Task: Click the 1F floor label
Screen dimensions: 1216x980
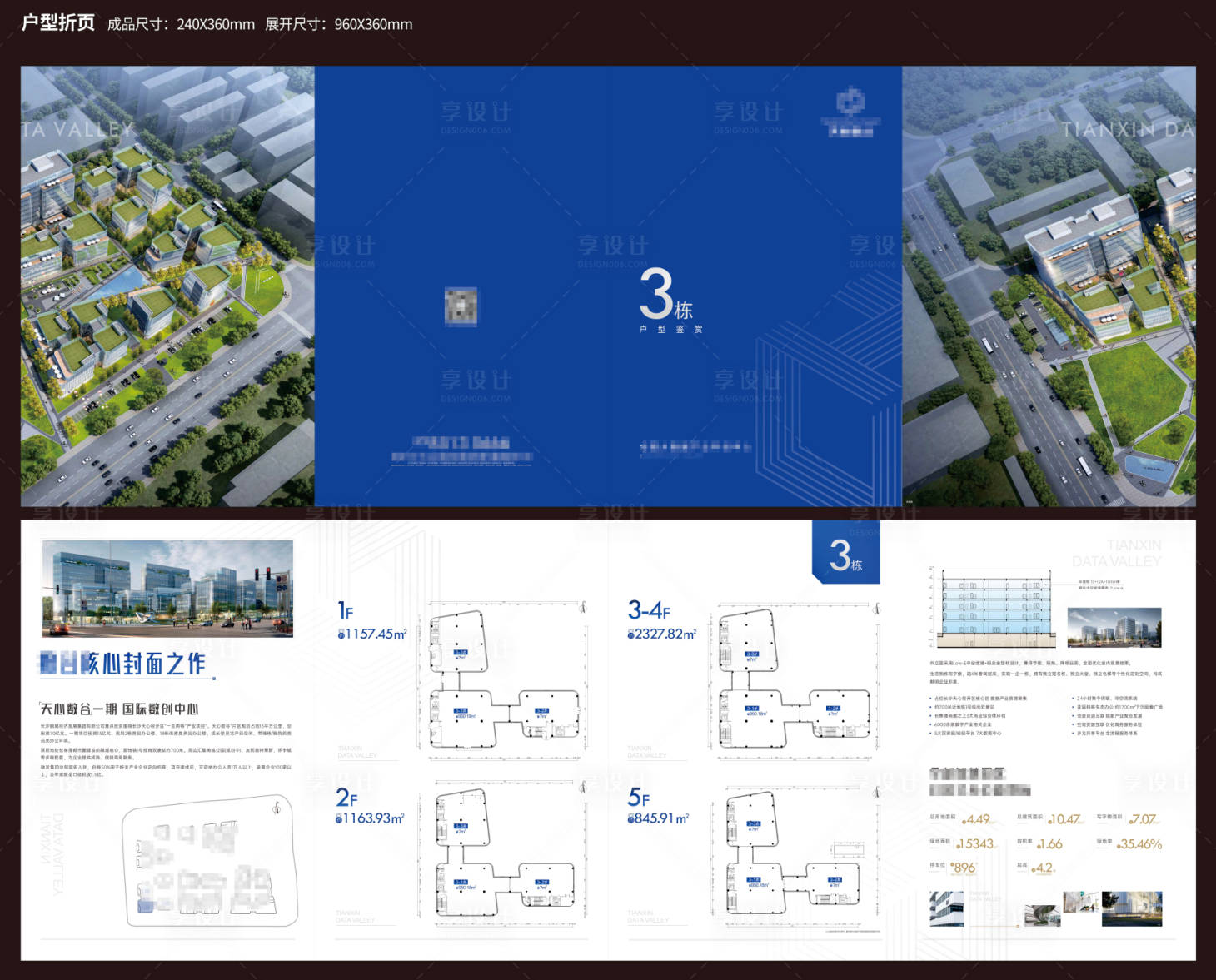Action: click(x=346, y=611)
